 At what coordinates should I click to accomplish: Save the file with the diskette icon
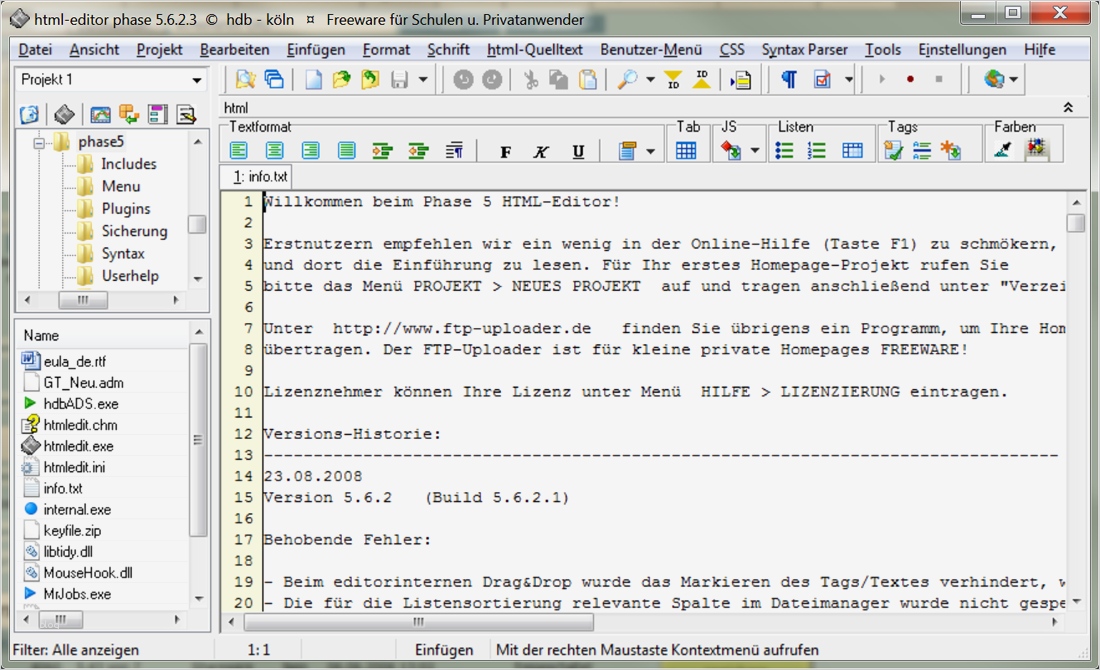click(399, 79)
